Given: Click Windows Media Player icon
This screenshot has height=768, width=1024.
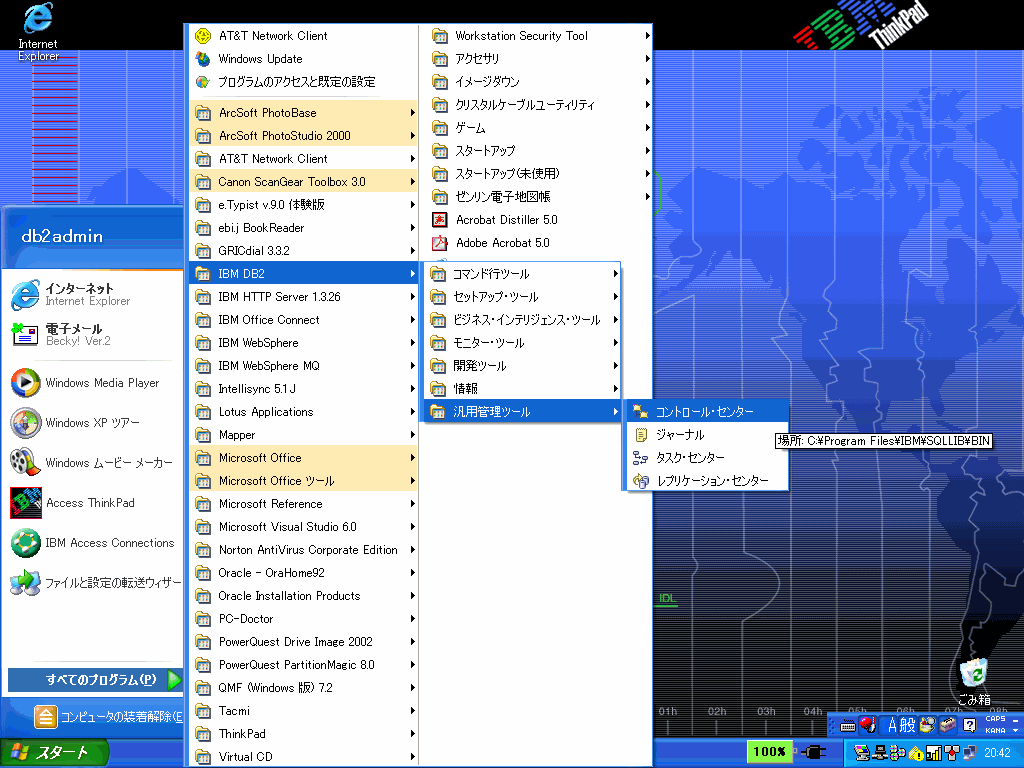Looking at the screenshot, I should coord(25,383).
